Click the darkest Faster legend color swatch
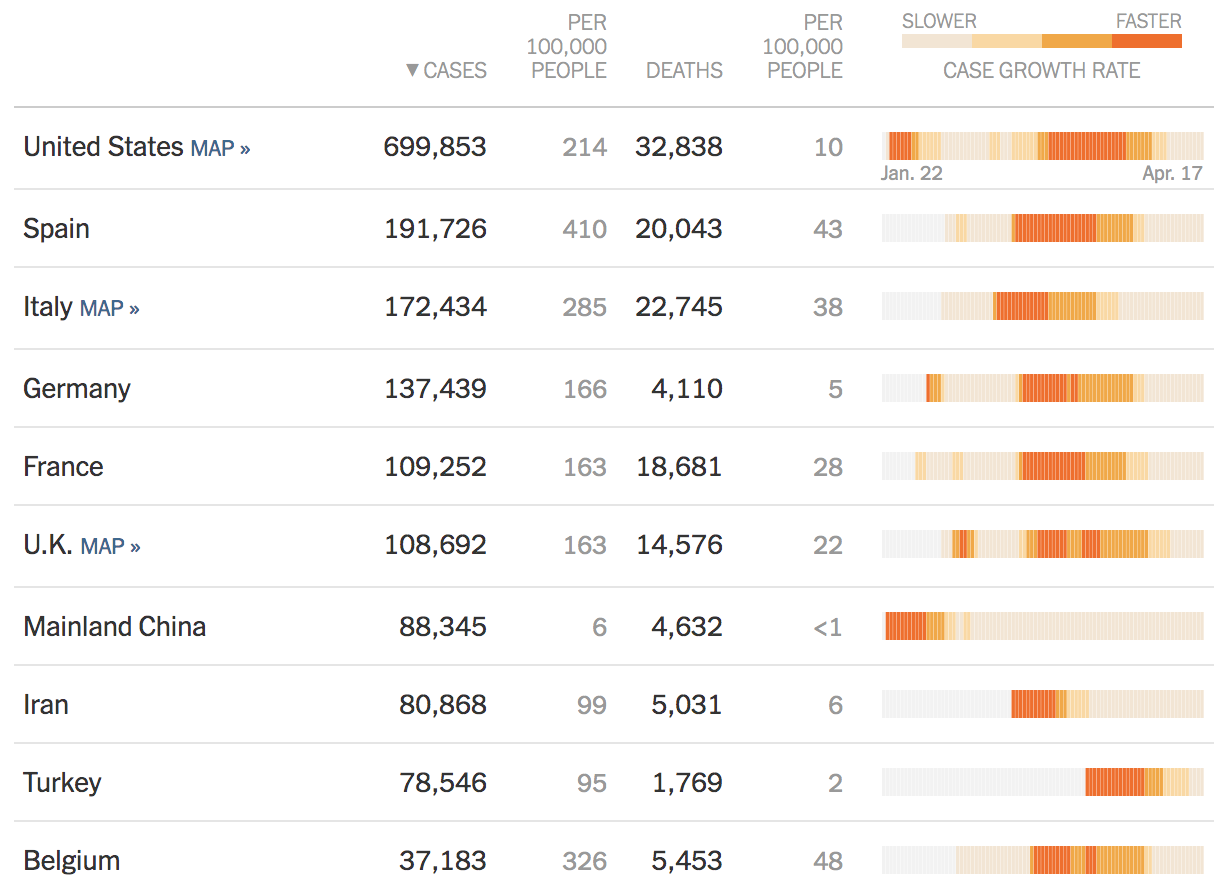 pyautogui.click(x=1146, y=42)
